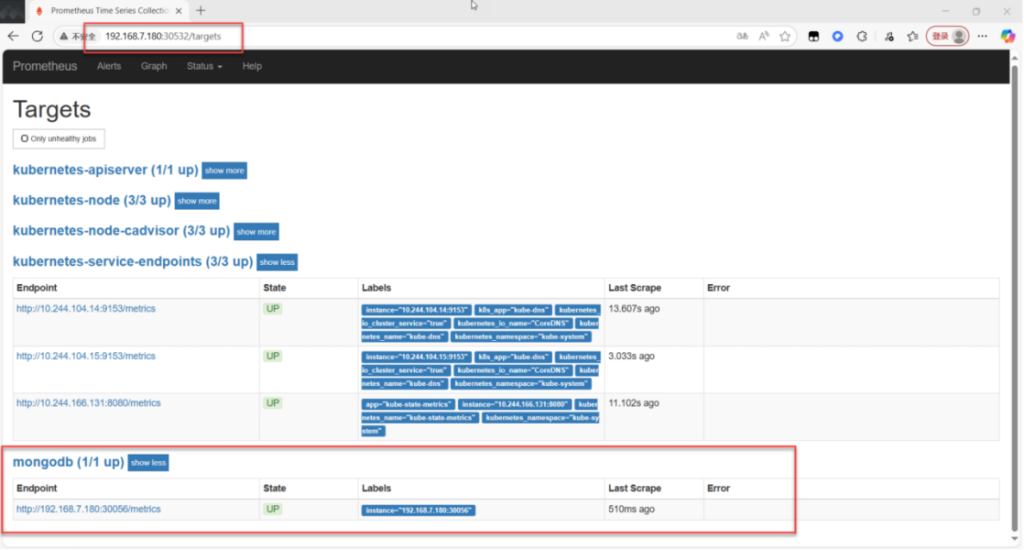Open the Alerts navigation item
This screenshot has height=550, width=1024.
(109, 66)
